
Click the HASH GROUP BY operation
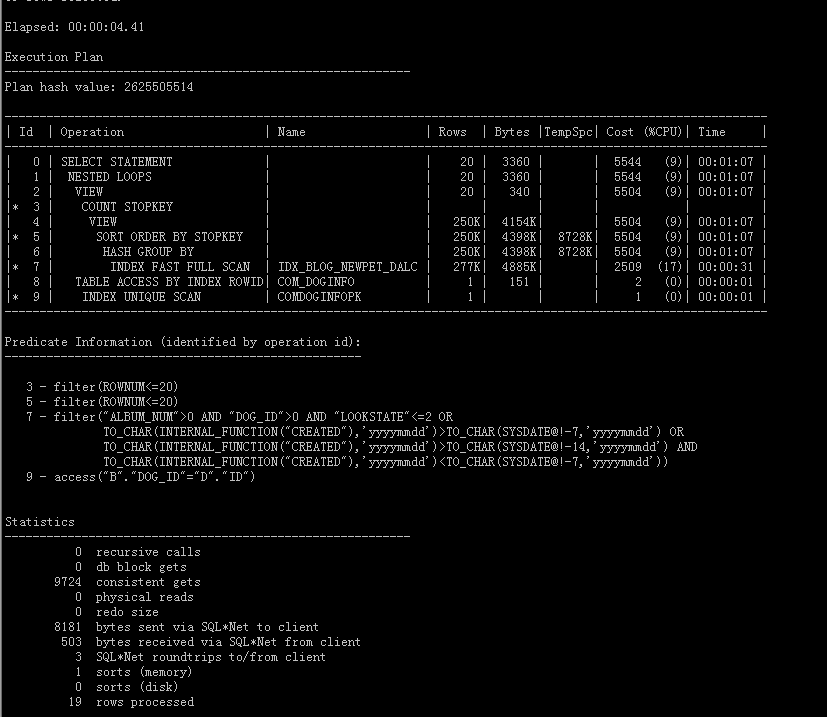click(148, 252)
